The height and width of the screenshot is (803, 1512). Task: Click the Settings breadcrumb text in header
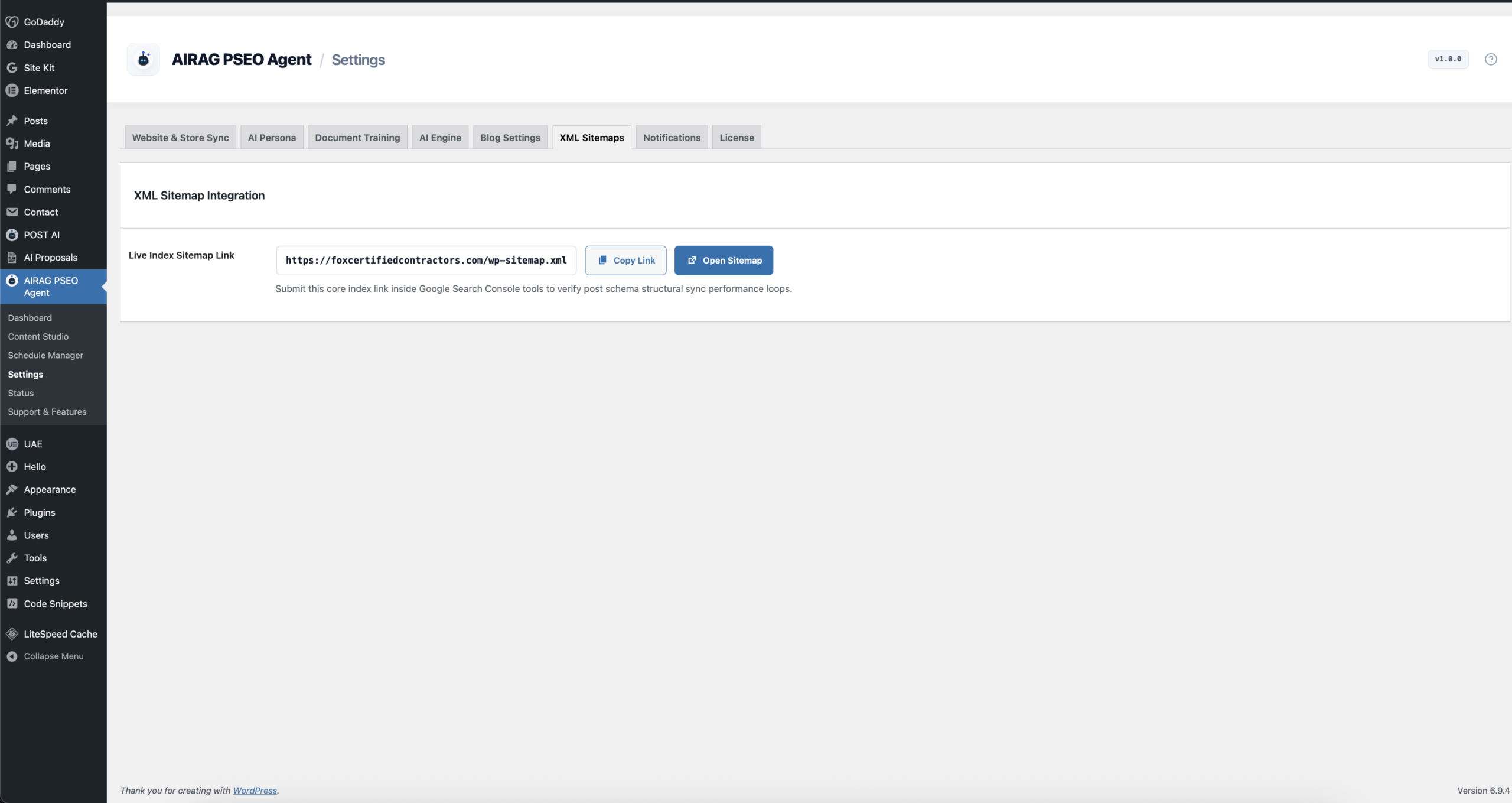pos(358,60)
